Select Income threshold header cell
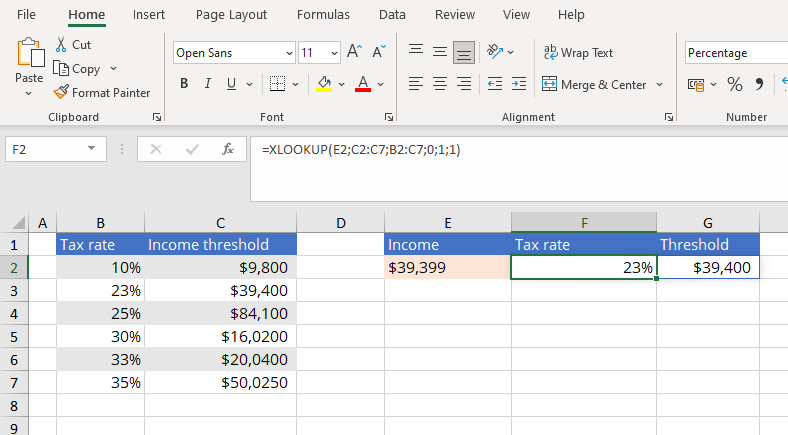 pos(221,245)
